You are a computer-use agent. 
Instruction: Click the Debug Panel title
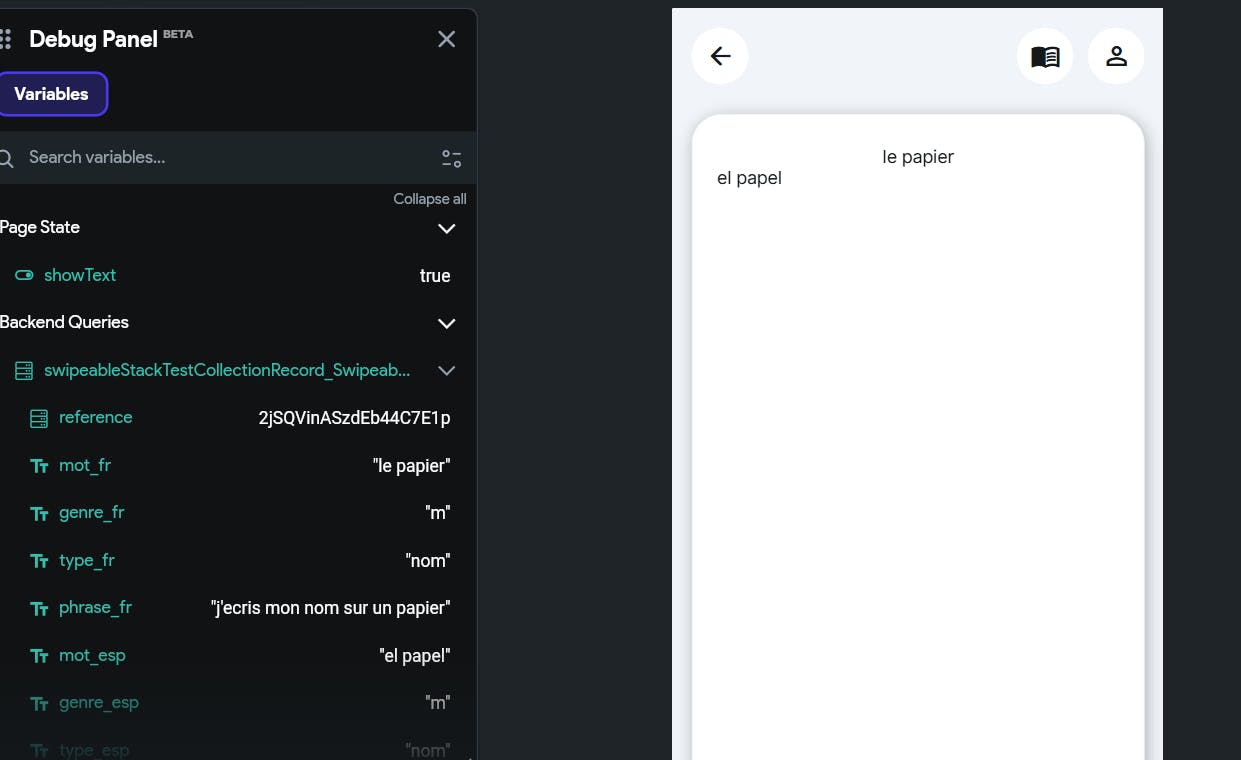(93, 39)
